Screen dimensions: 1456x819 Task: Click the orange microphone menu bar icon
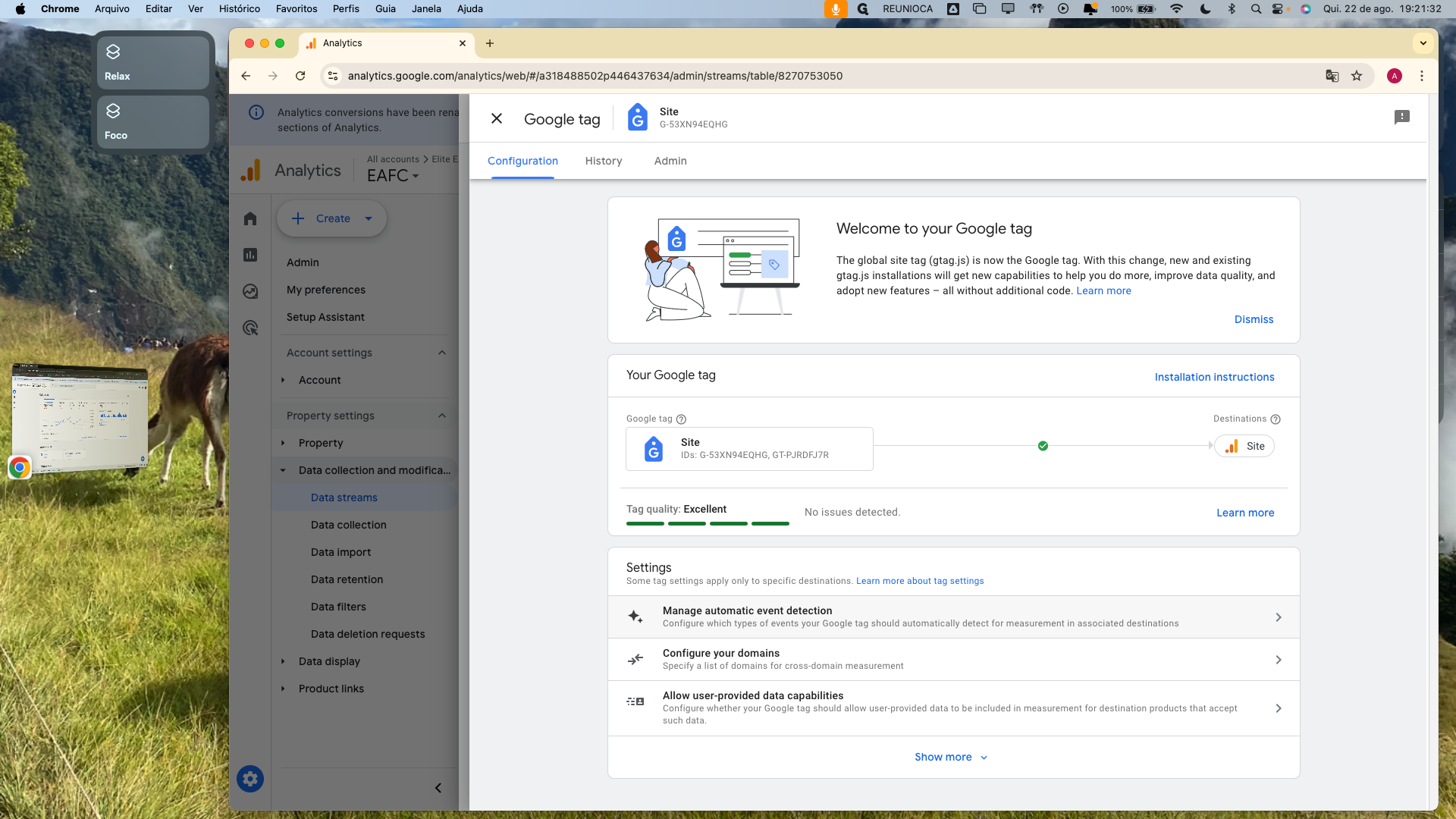(x=836, y=9)
